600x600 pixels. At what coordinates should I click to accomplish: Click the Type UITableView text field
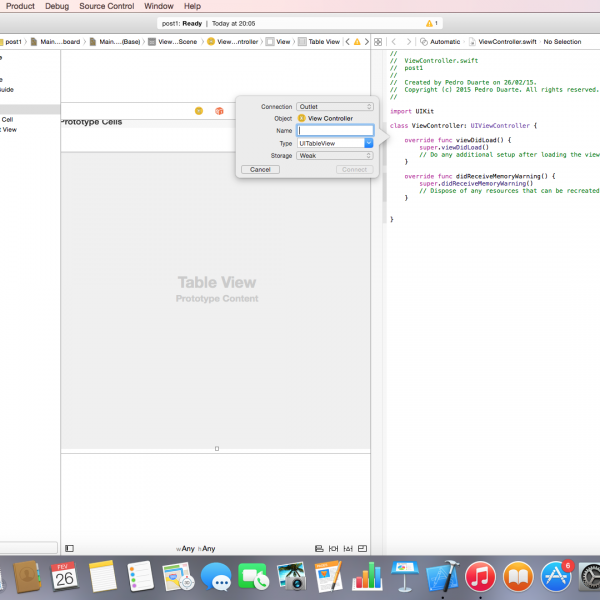point(331,143)
